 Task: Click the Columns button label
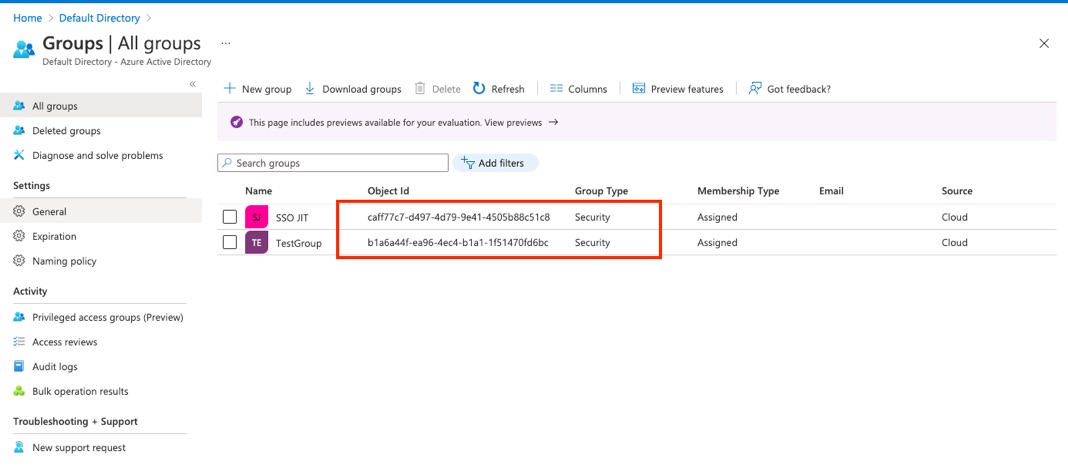[588, 89]
